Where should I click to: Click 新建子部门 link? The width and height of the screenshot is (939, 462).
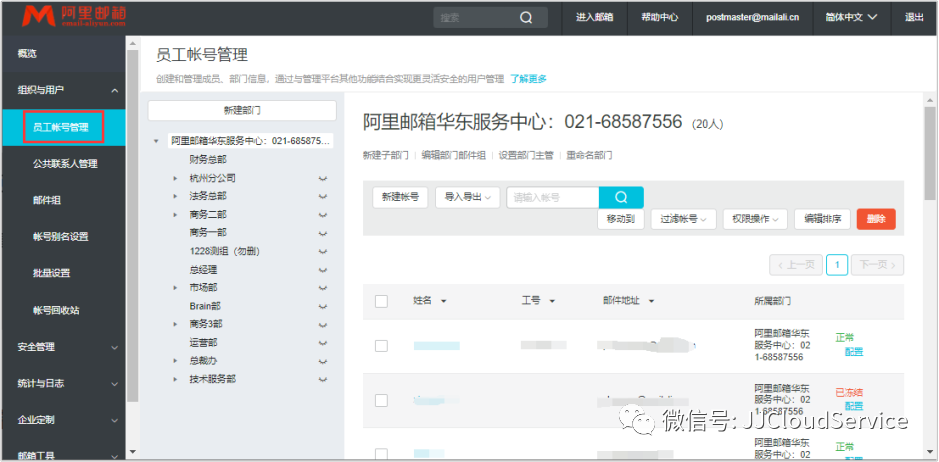point(385,155)
